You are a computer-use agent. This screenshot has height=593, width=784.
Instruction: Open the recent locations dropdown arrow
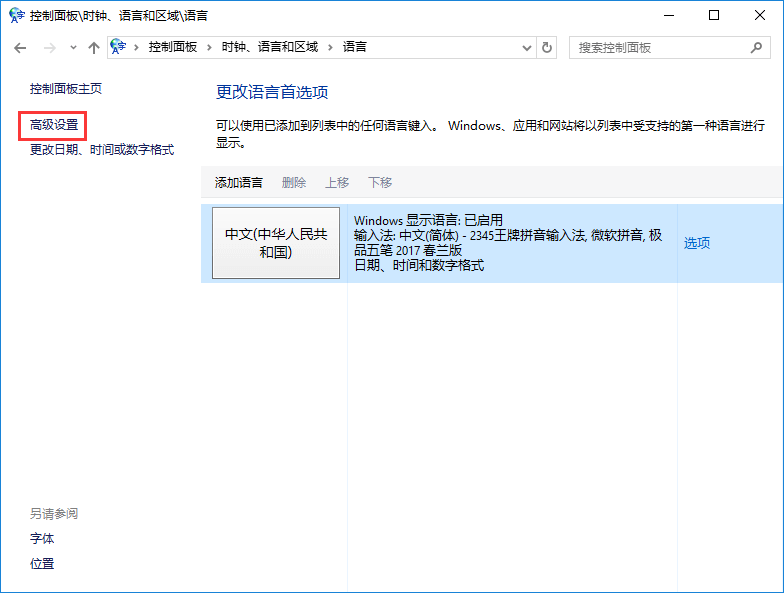72,47
